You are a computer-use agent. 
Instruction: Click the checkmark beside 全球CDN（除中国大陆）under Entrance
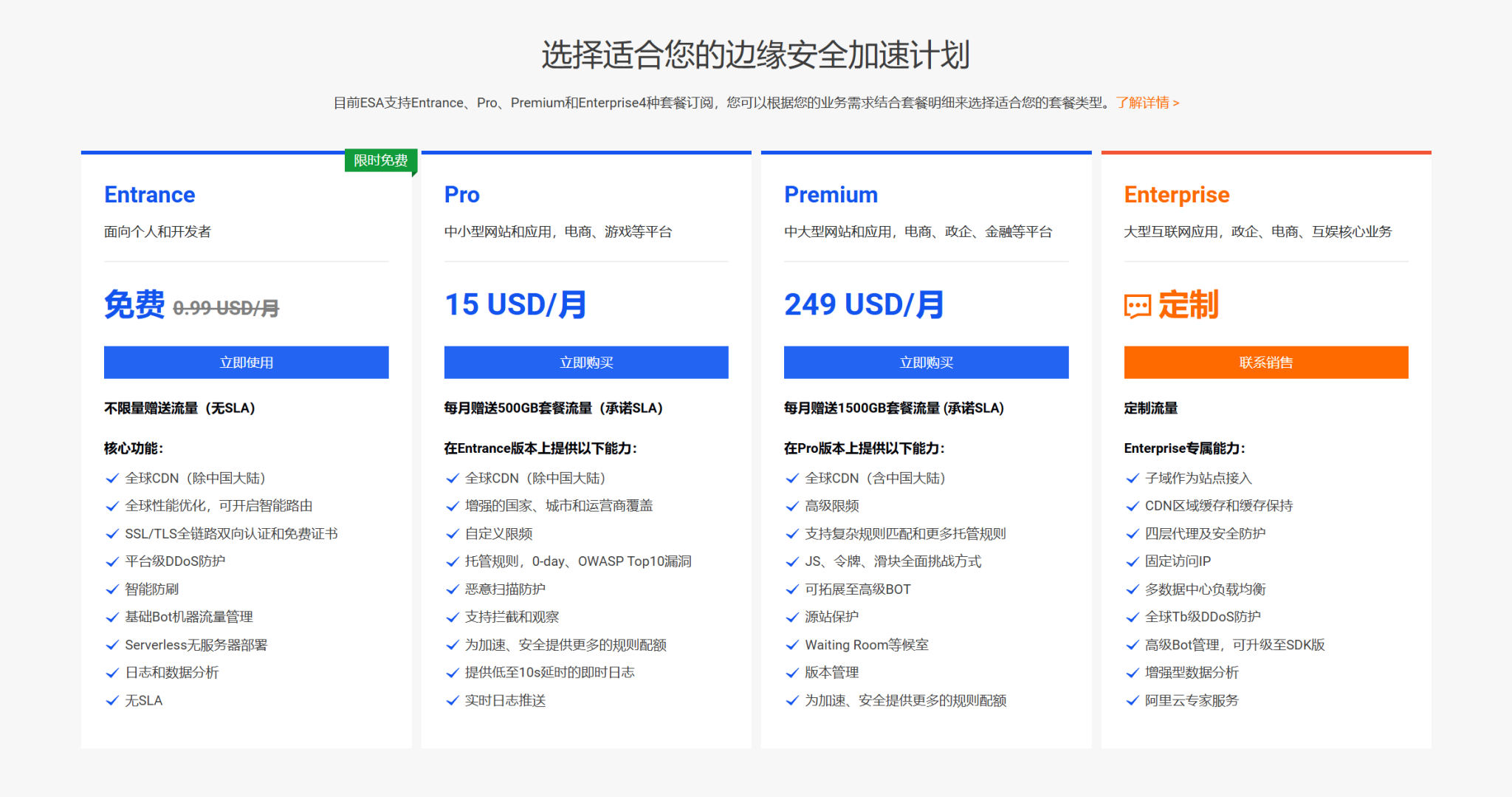[112, 478]
